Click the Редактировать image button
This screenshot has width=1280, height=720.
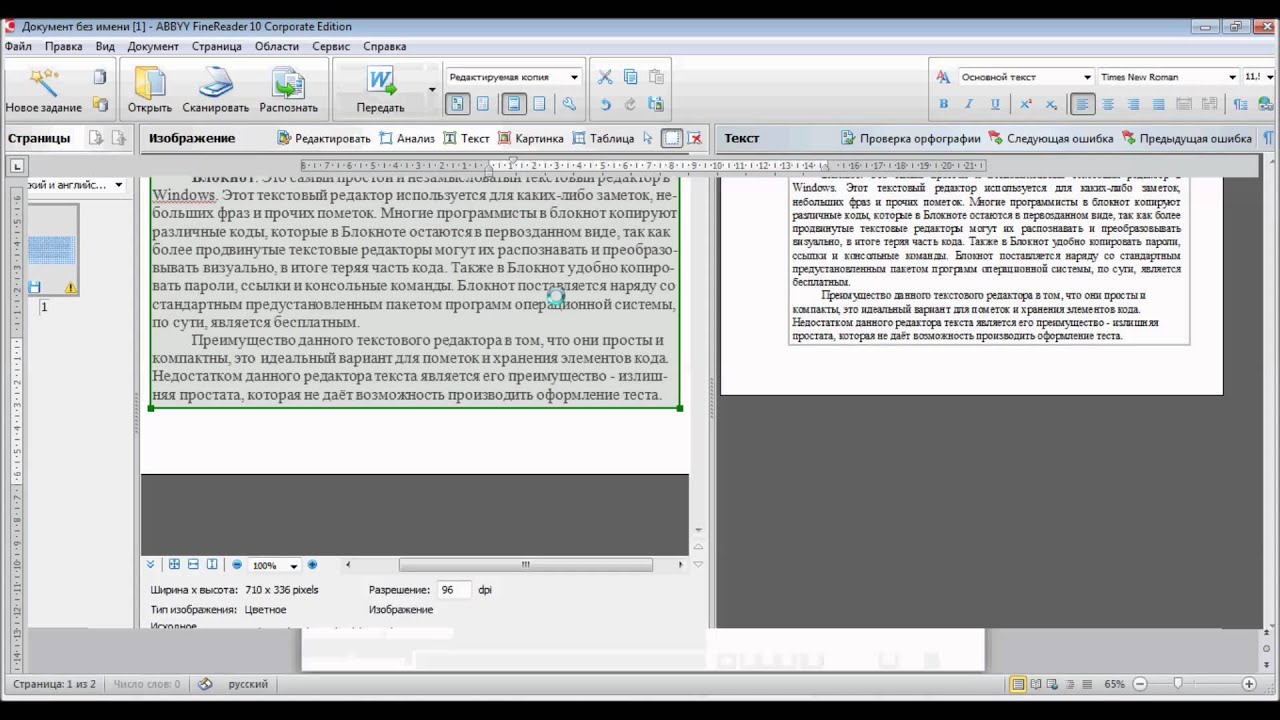point(324,139)
